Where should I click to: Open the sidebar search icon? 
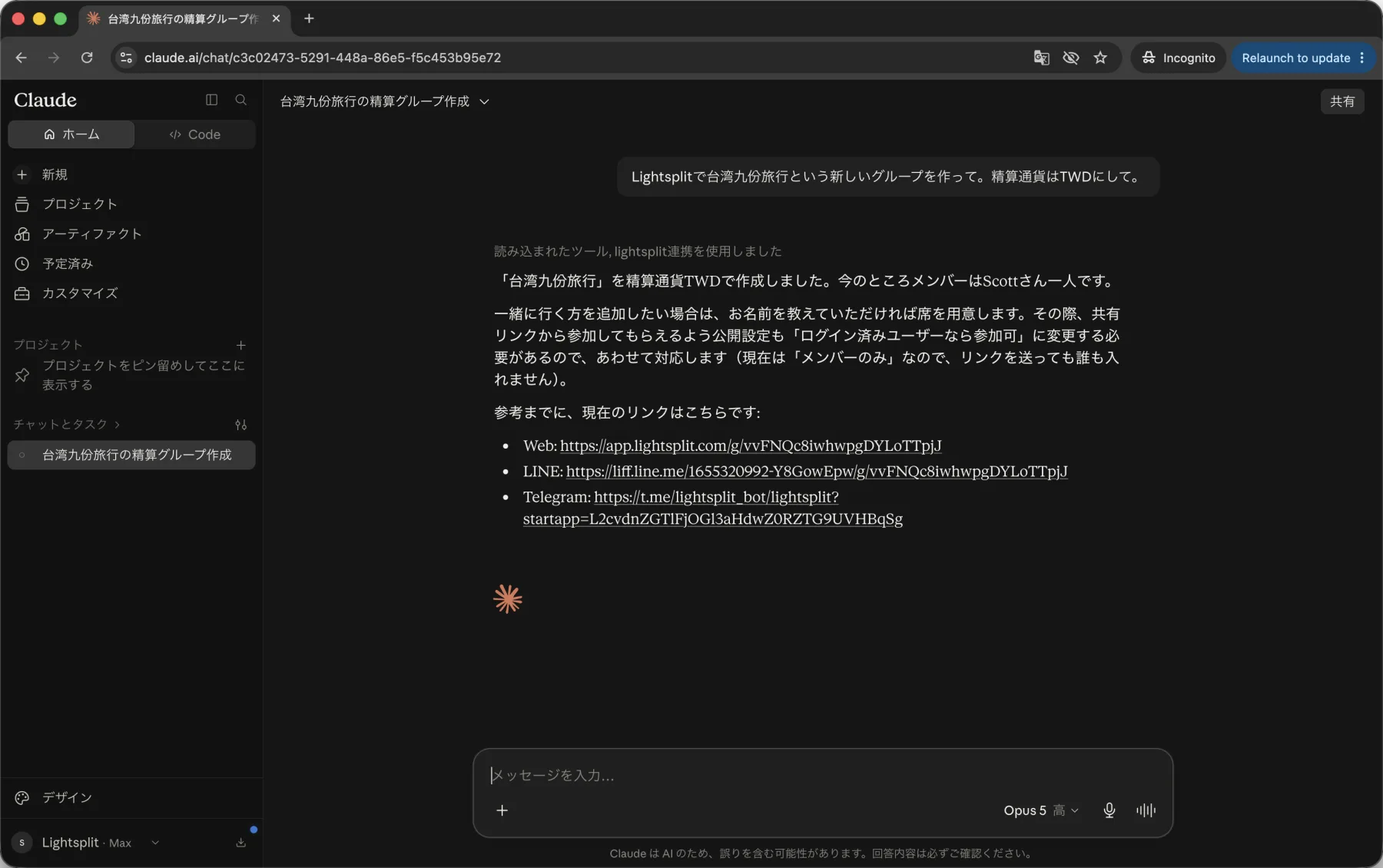(240, 100)
